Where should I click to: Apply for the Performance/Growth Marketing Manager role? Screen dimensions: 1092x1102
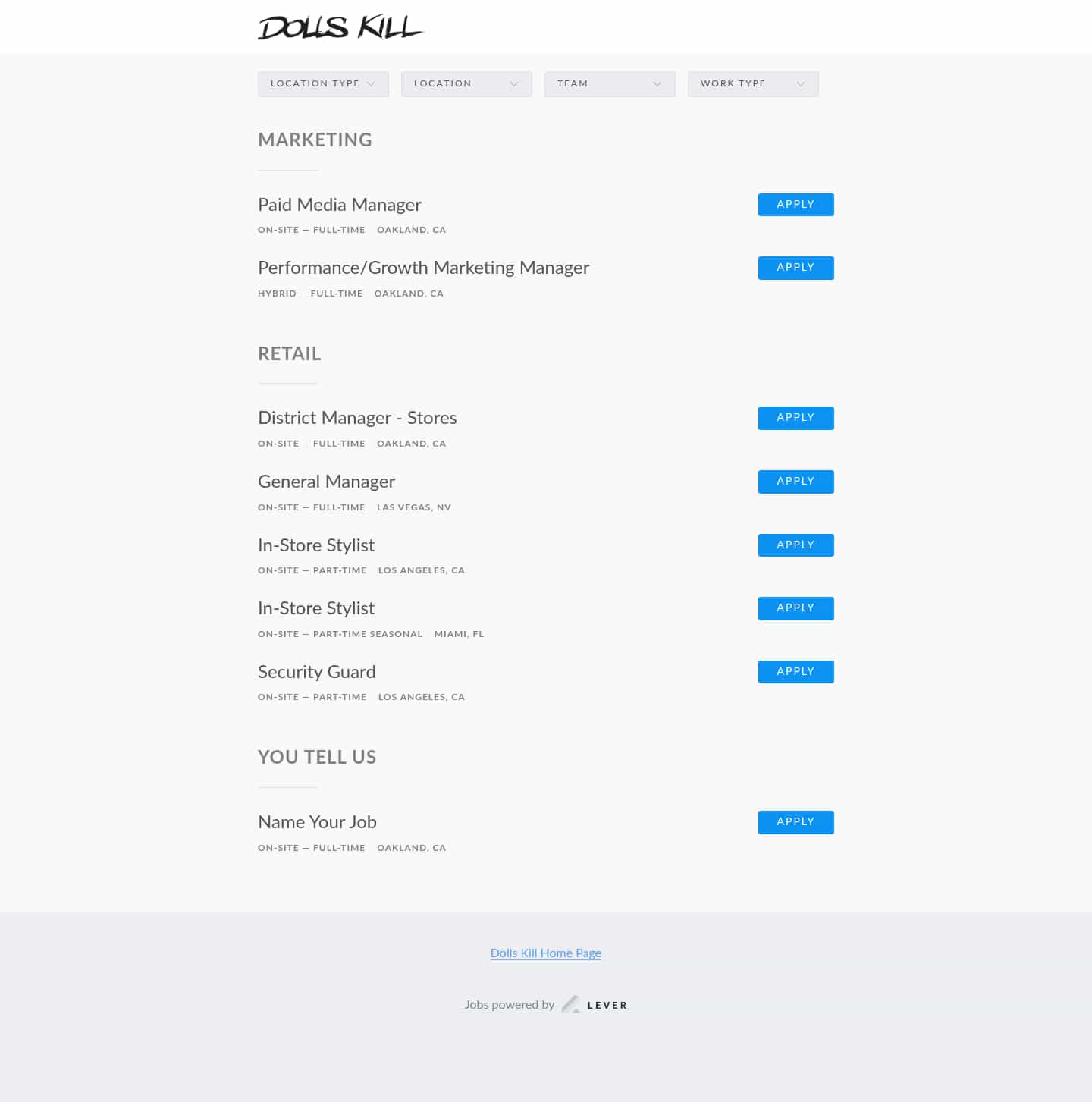[795, 268]
